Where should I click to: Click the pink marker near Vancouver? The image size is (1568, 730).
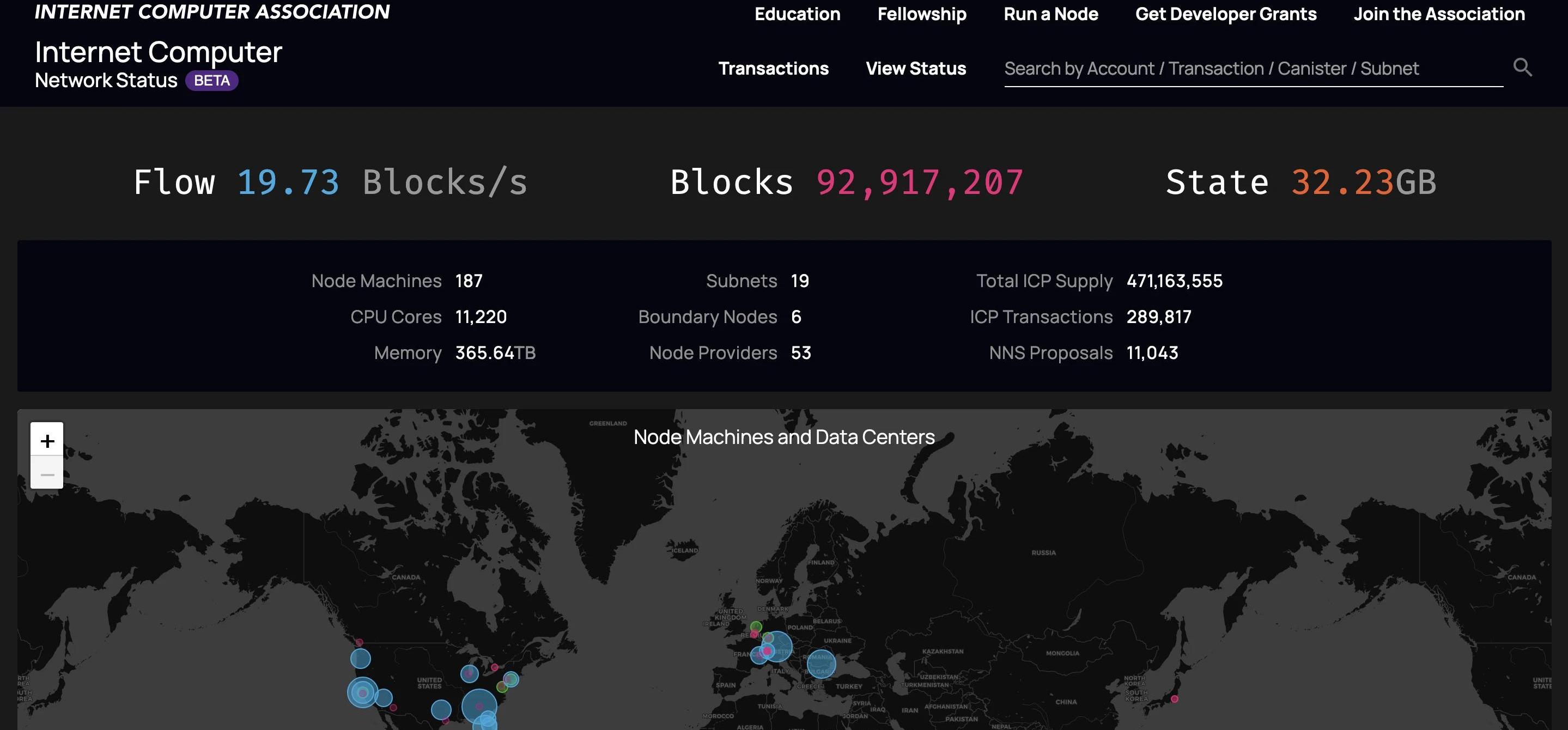tap(359, 642)
